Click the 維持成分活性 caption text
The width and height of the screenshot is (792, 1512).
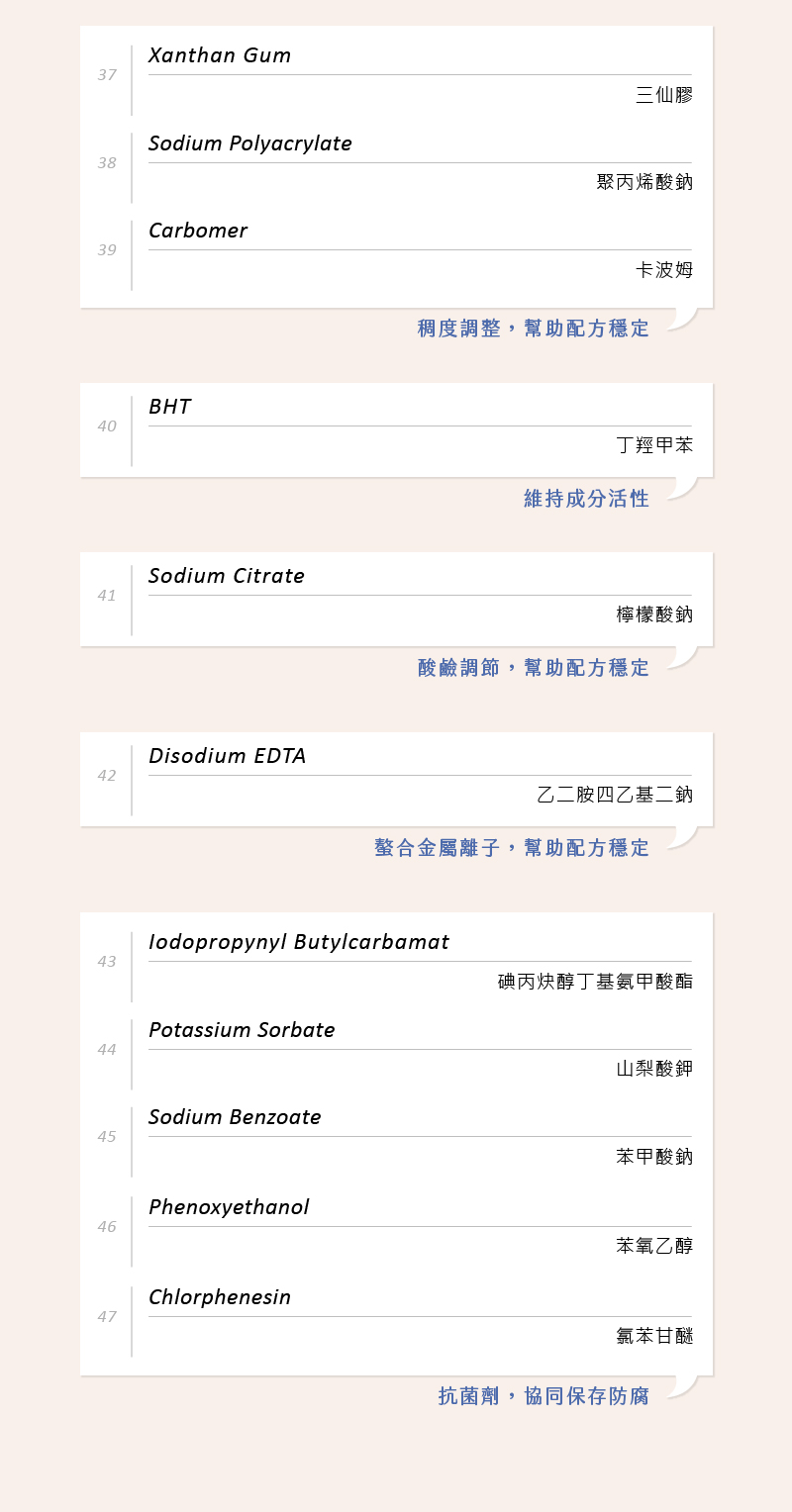pos(586,499)
